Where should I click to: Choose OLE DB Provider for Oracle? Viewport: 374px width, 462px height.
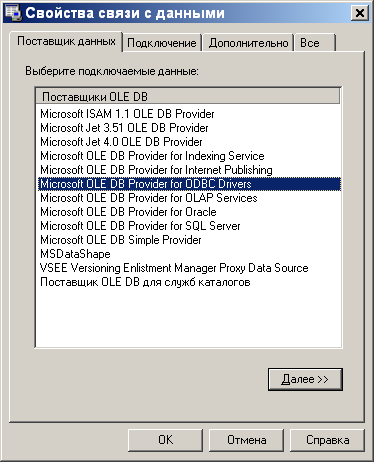pos(128,212)
